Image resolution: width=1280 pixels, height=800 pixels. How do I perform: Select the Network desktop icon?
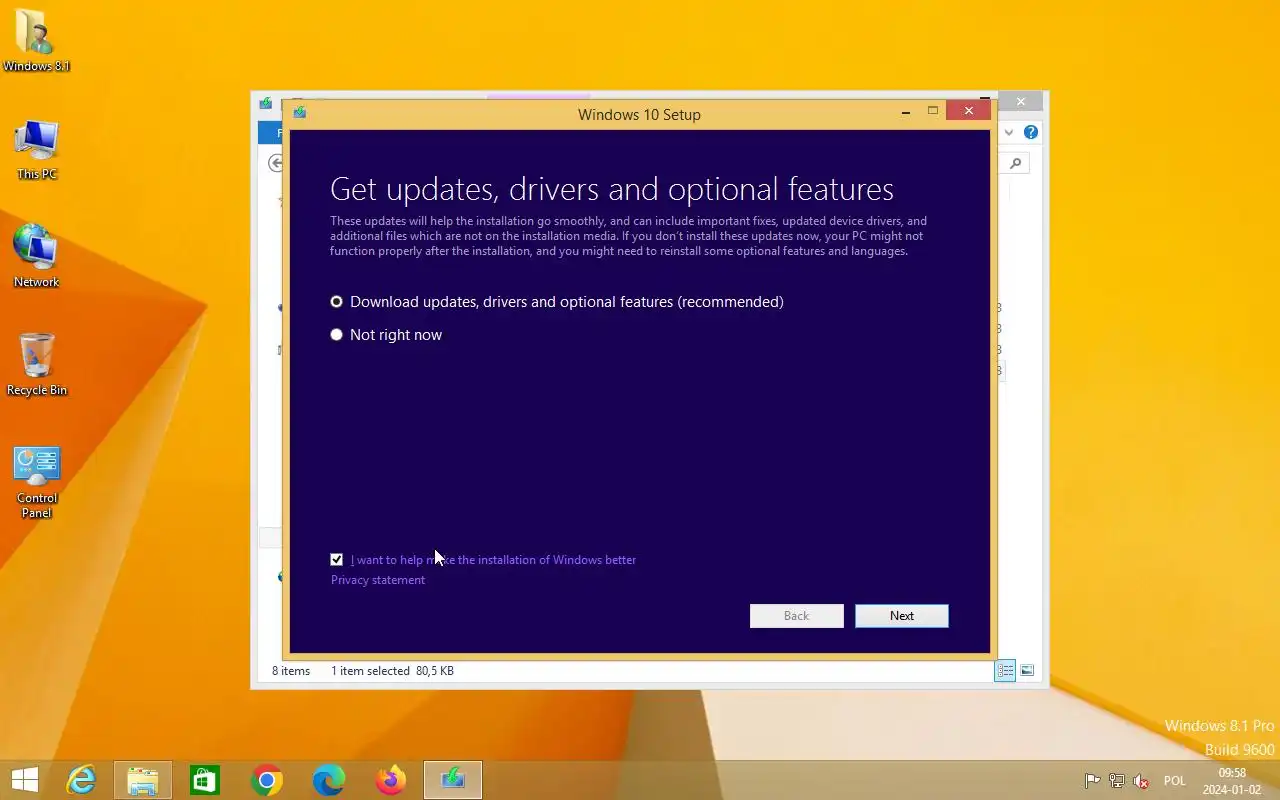pyautogui.click(x=37, y=256)
